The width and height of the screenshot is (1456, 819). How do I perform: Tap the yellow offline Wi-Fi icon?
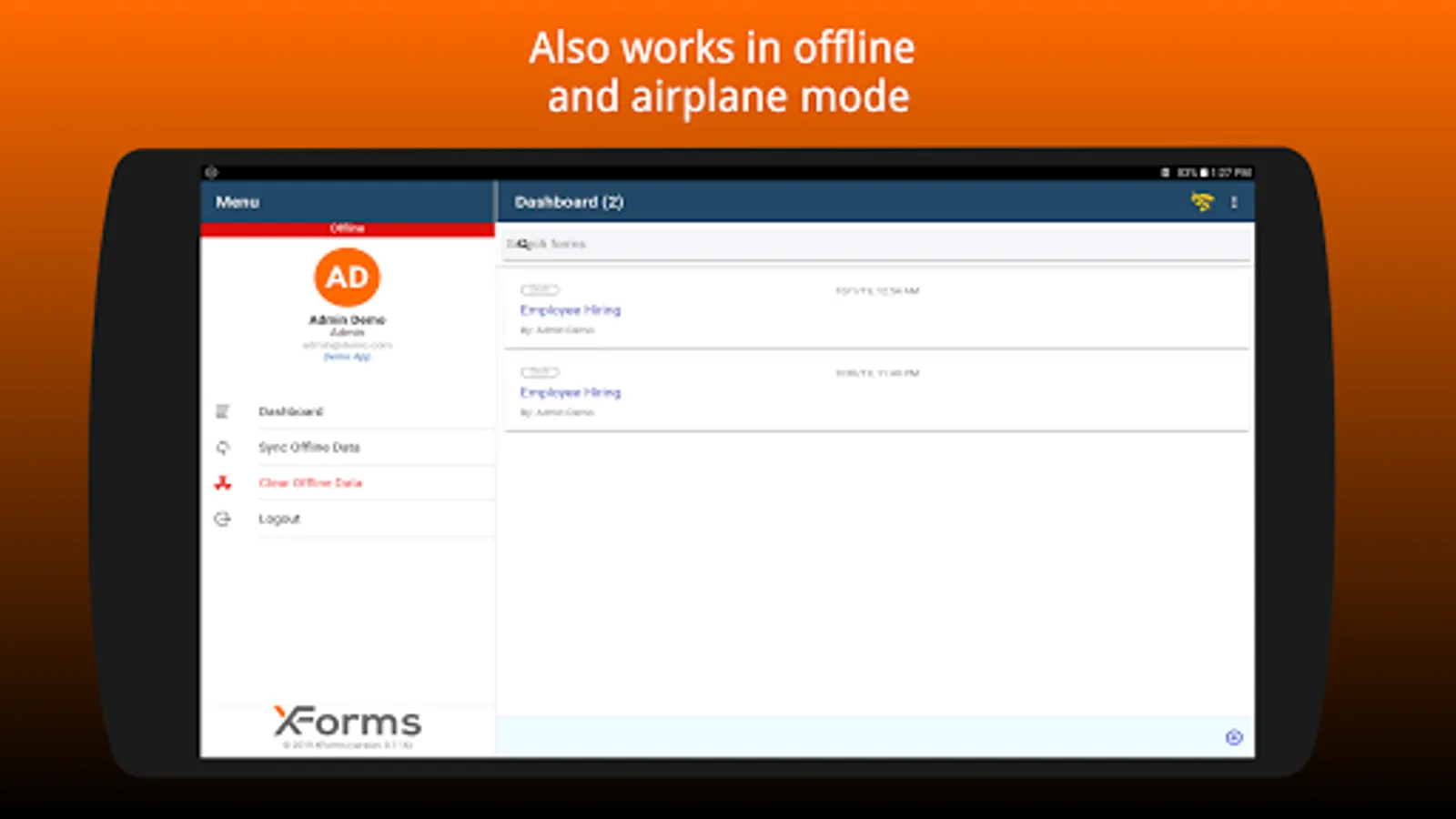pyautogui.click(x=1202, y=202)
